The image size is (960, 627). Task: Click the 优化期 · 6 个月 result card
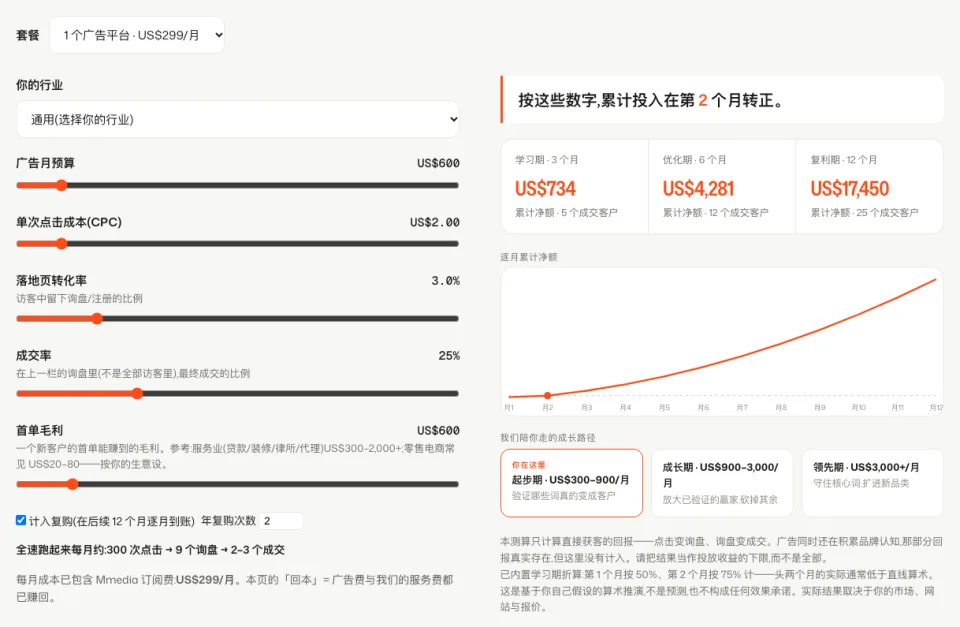[722, 187]
